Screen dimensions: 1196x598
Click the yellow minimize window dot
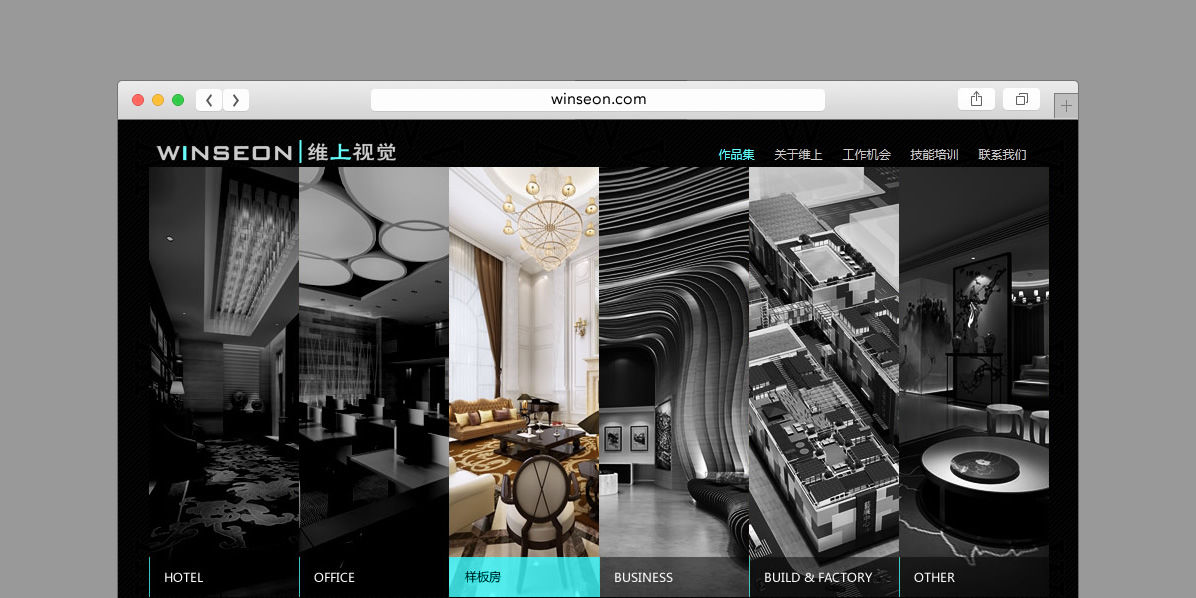[x=158, y=100]
